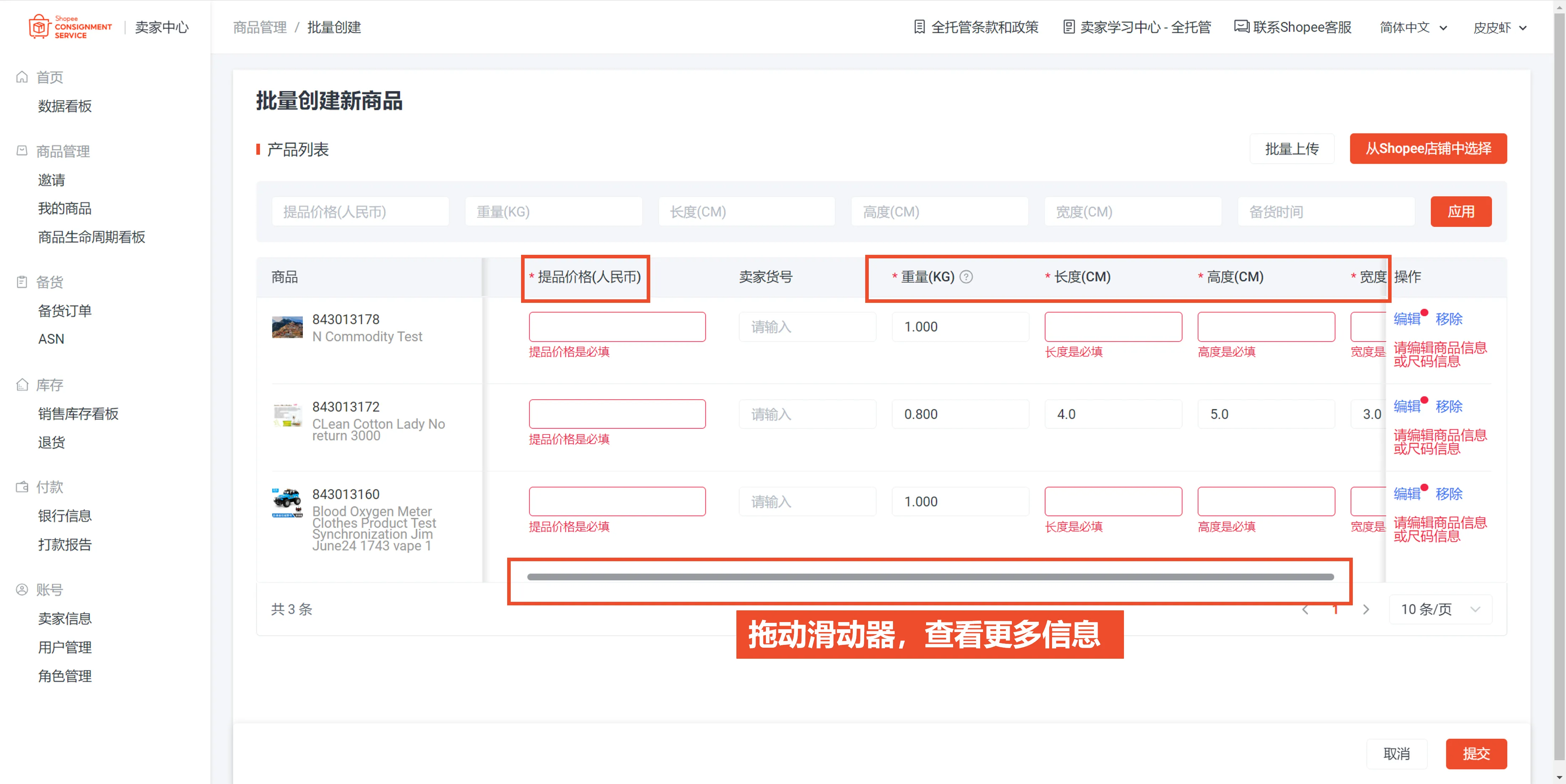This screenshot has width=1566, height=784.
Task: Select the 备货 section icon in sidebar
Action: (x=22, y=281)
